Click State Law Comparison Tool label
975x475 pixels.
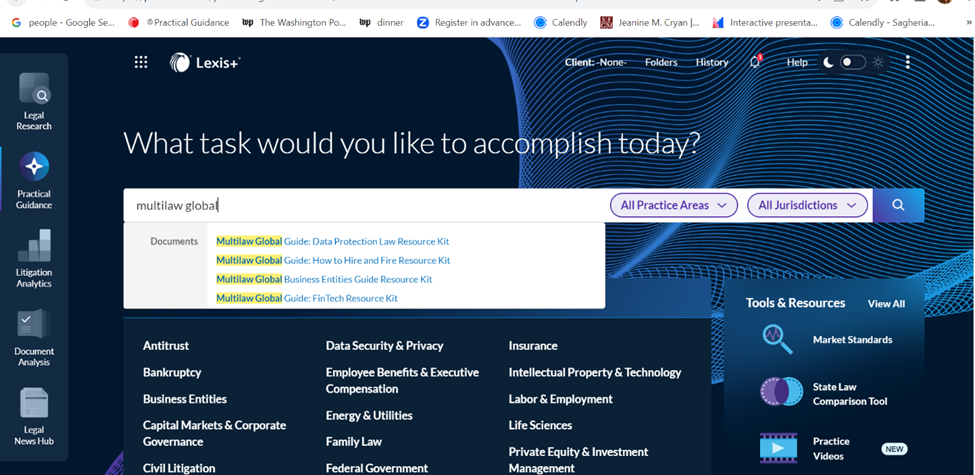coord(850,394)
